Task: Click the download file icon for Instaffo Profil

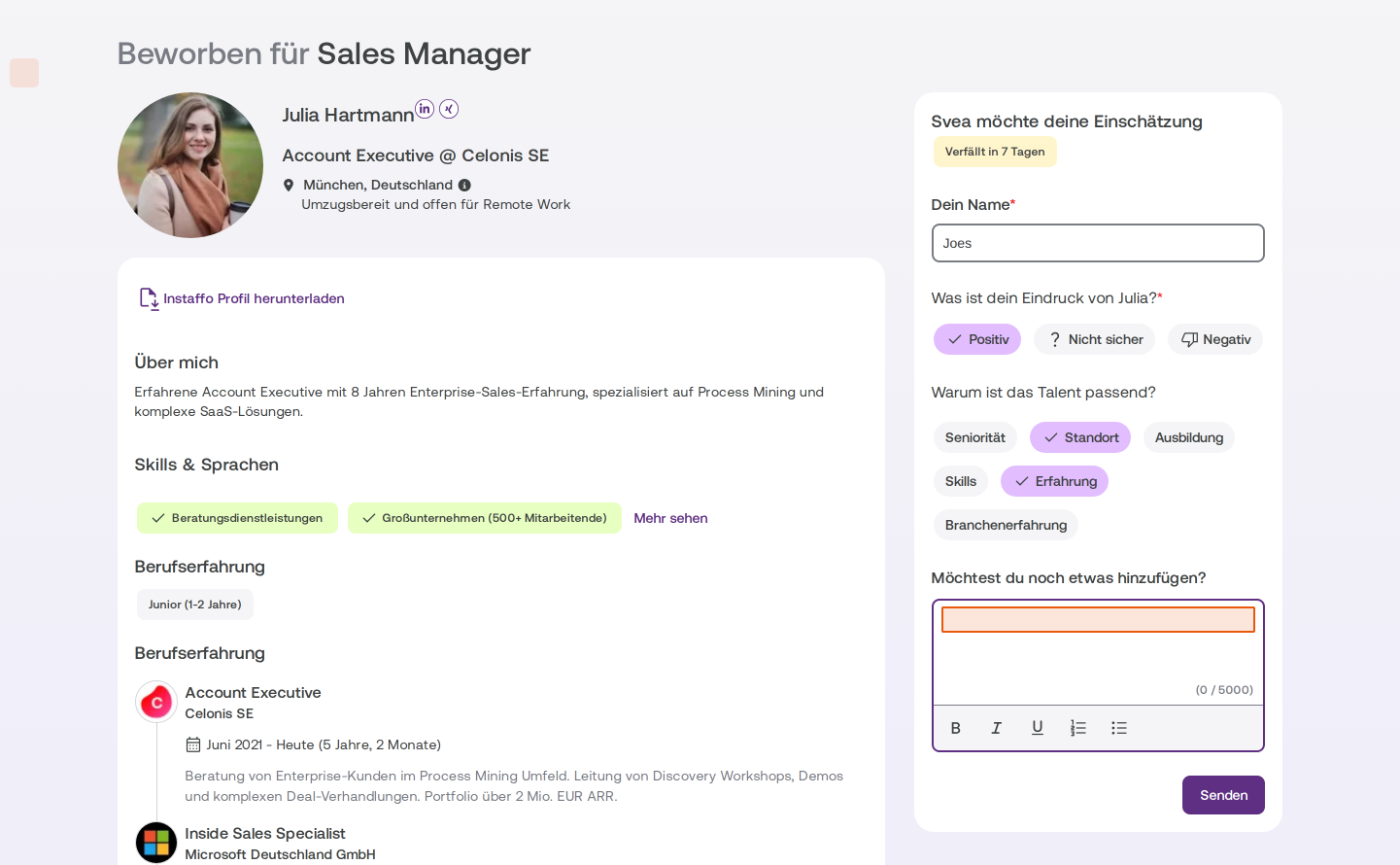Action: pyautogui.click(x=149, y=298)
